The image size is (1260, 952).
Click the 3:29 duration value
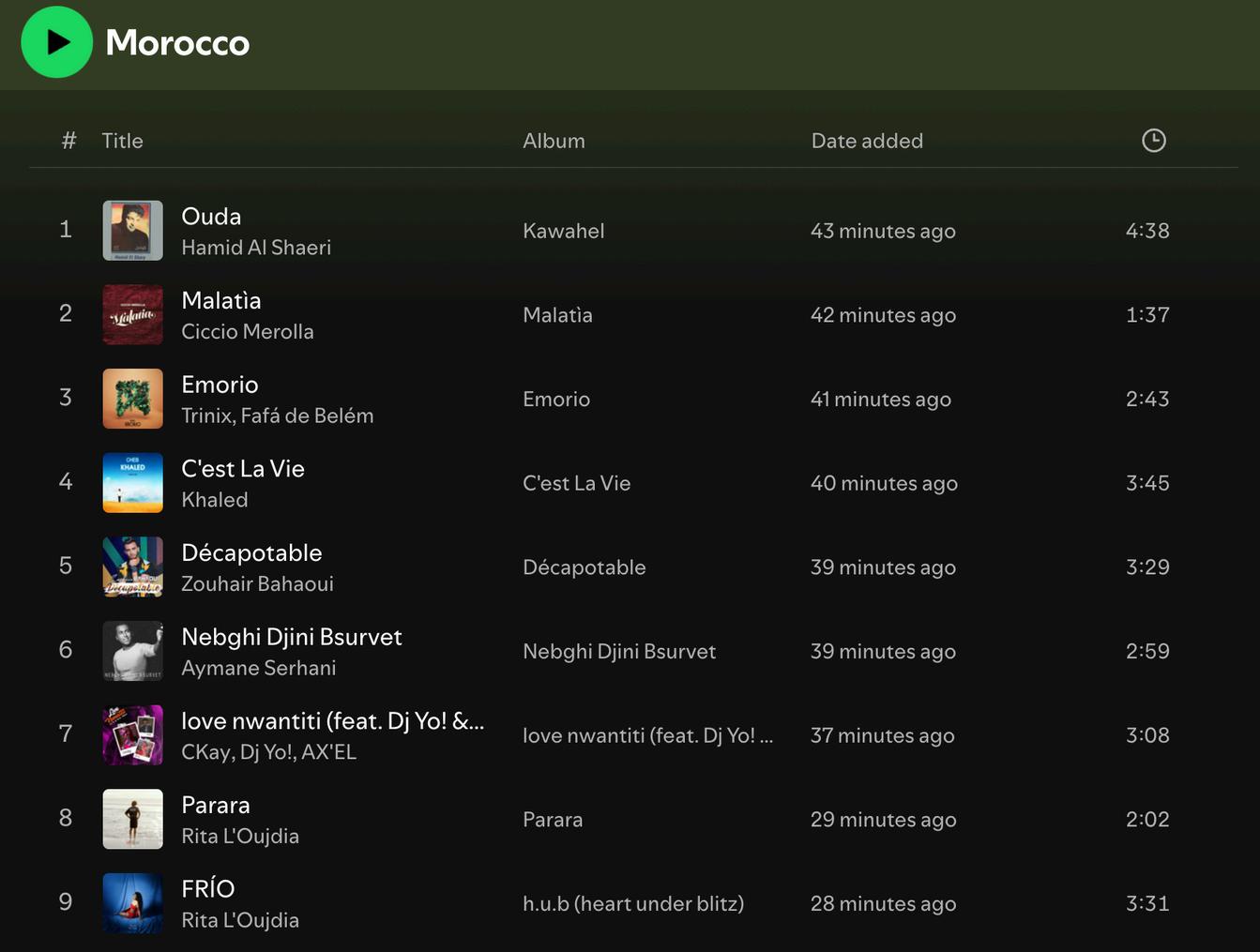[x=1147, y=567]
